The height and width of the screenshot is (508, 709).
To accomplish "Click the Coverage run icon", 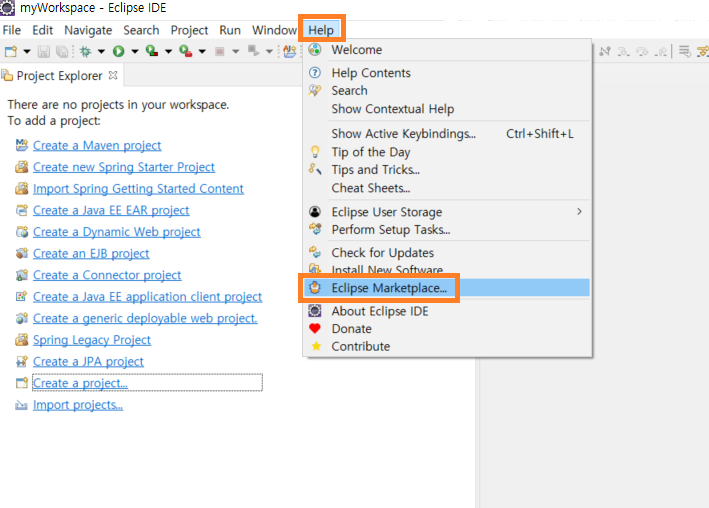I will click(x=152, y=52).
